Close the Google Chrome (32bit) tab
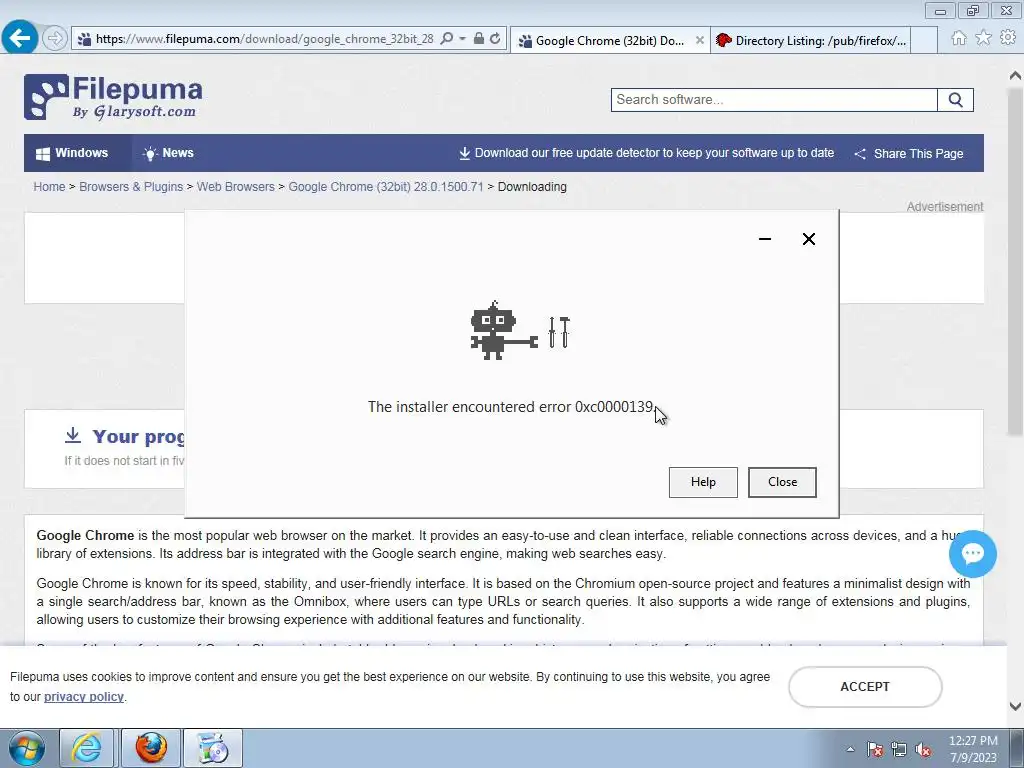 pyautogui.click(x=699, y=40)
